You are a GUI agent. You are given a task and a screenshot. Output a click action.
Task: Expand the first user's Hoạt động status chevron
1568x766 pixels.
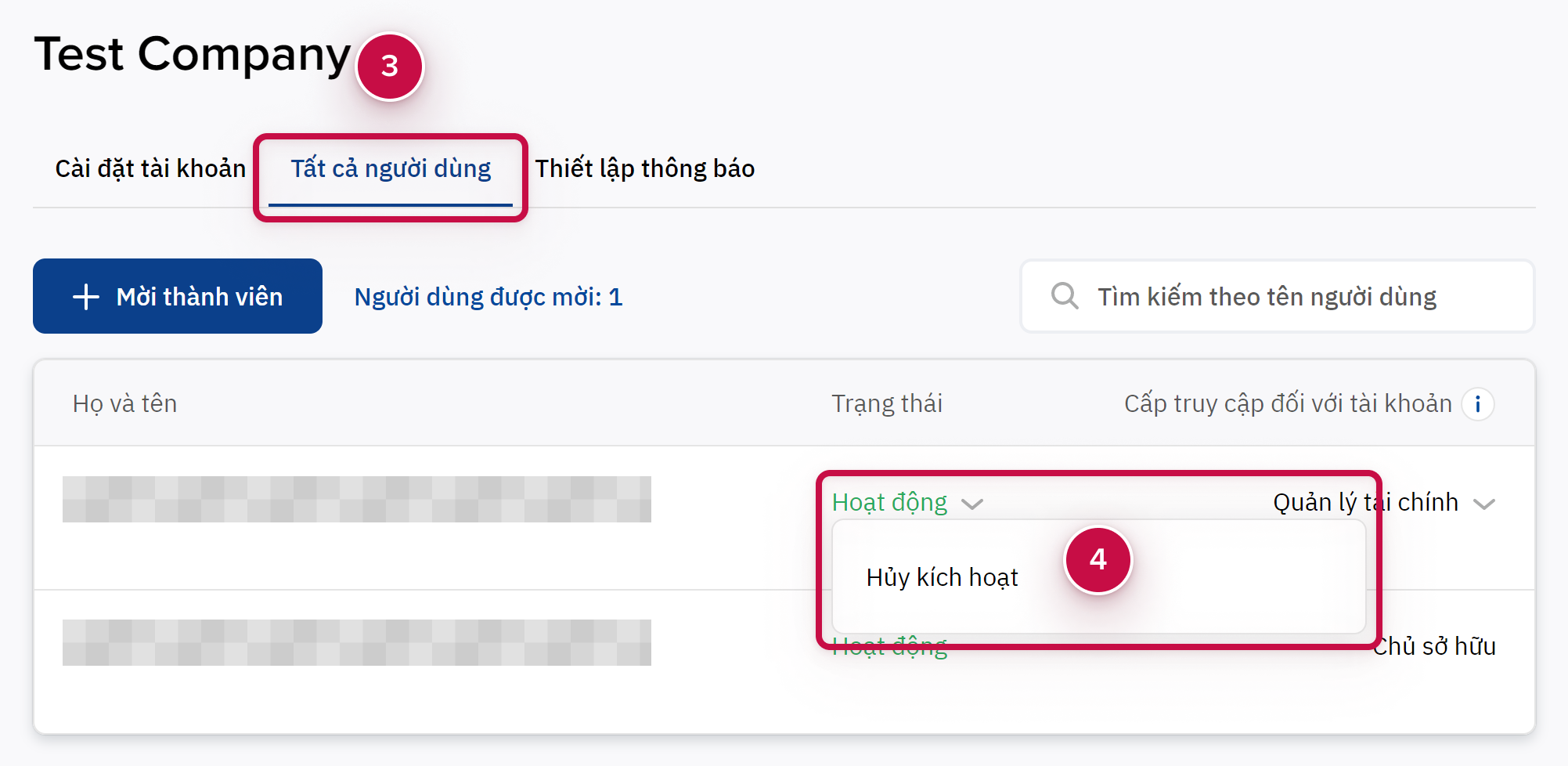point(972,504)
